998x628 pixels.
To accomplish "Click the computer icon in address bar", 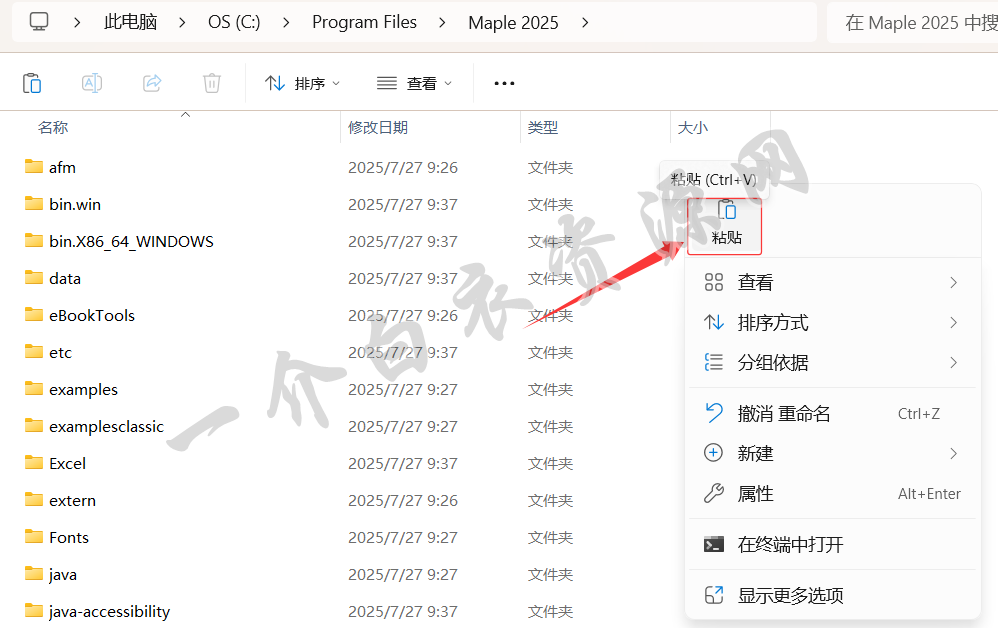I will 39,22.
